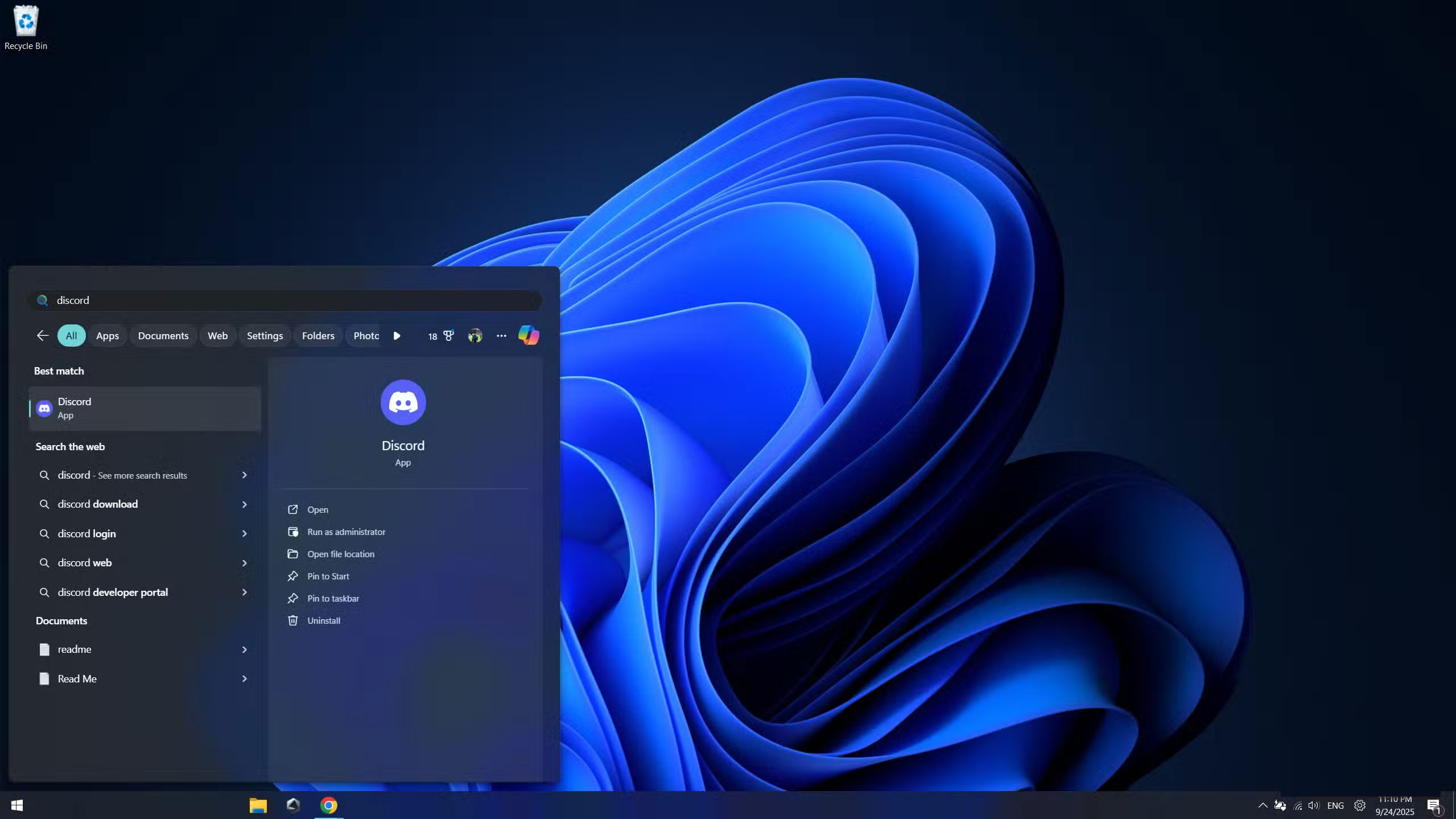
Task: Expand the 'readme' document result chevron
Action: pyautogui.click(x=244, y=649)
